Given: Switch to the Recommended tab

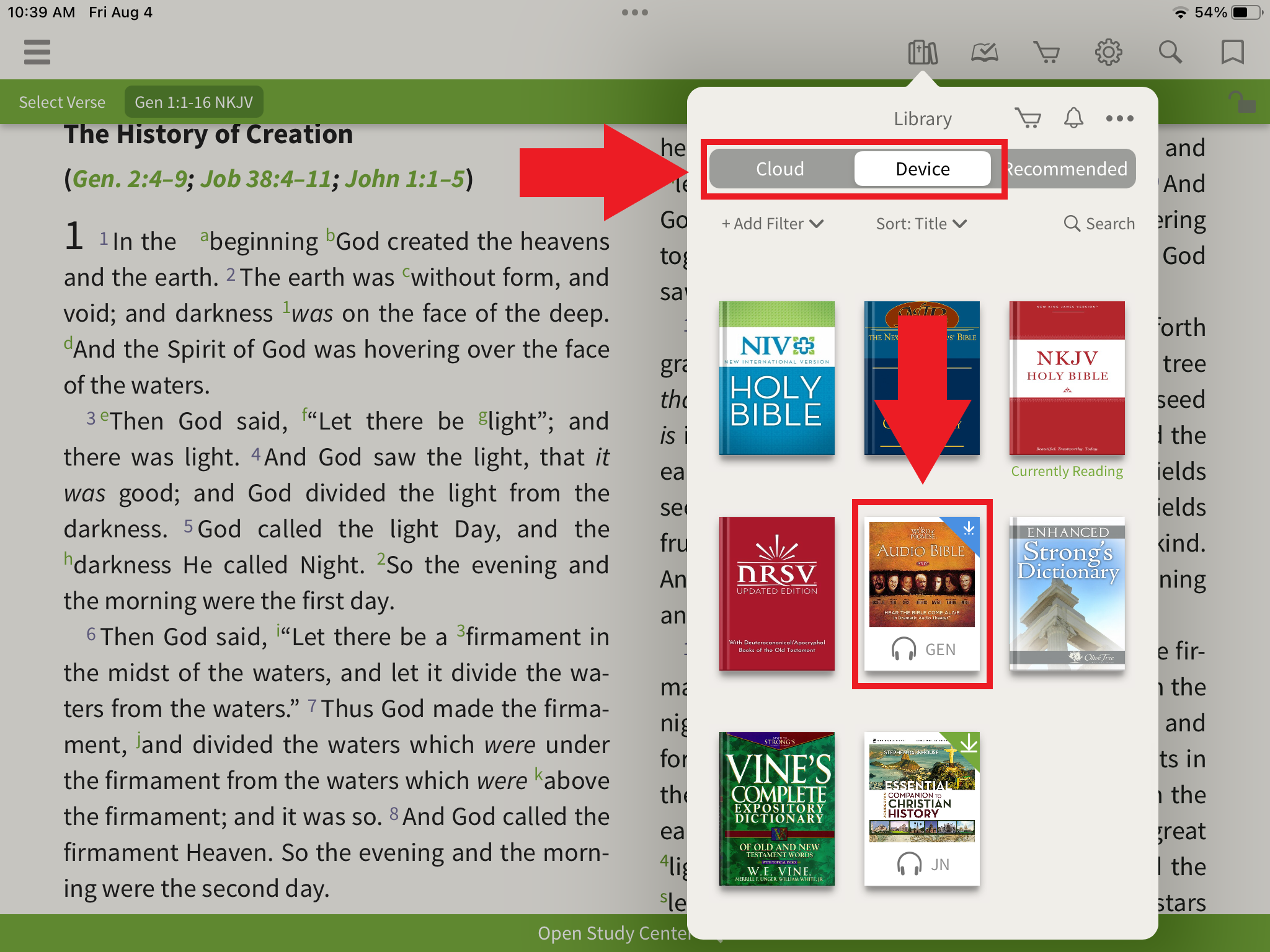Looking at the screenshot, I should (1066, 169).
